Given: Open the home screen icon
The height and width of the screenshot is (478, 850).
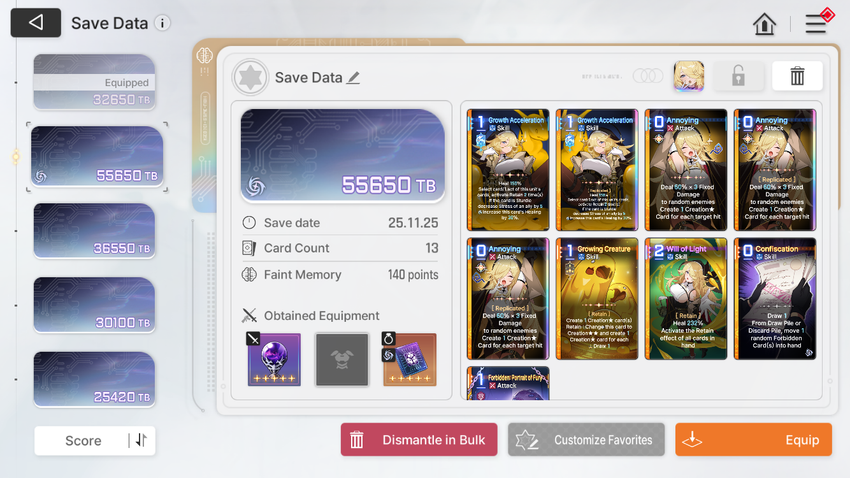Looking at the screenshot, I should click(x=764, y=24).
